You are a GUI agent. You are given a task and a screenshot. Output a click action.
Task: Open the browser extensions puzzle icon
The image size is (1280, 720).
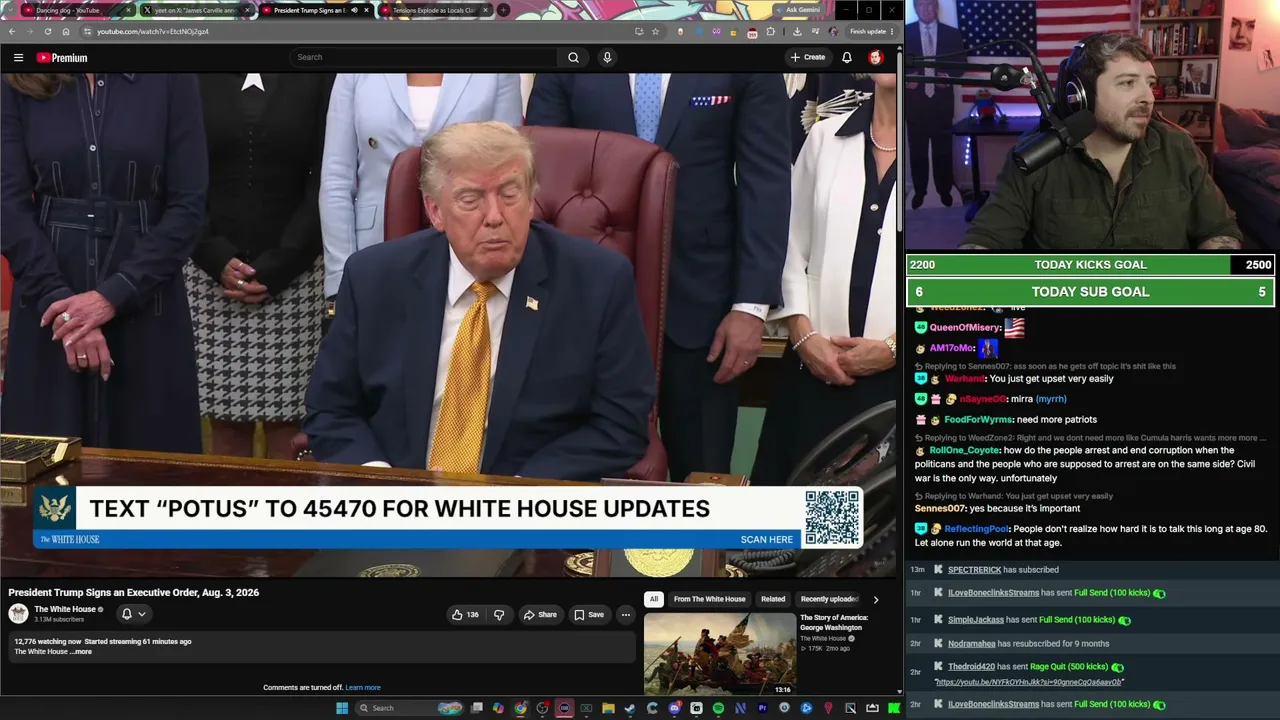pos(771,32)
